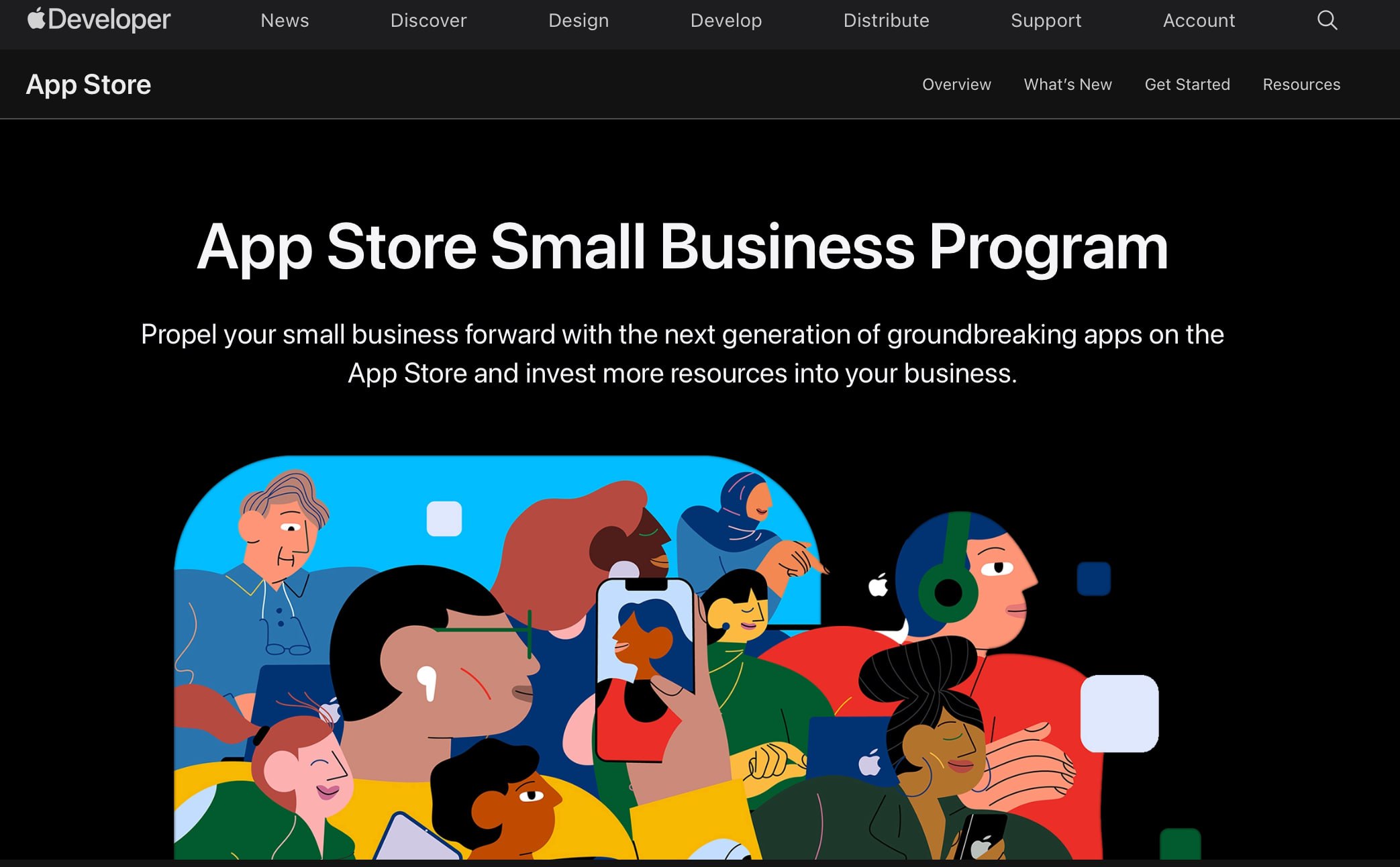Viewport: 1400px width, 867px height.
Task: Go to the Discover section
Action: (428, 21)
